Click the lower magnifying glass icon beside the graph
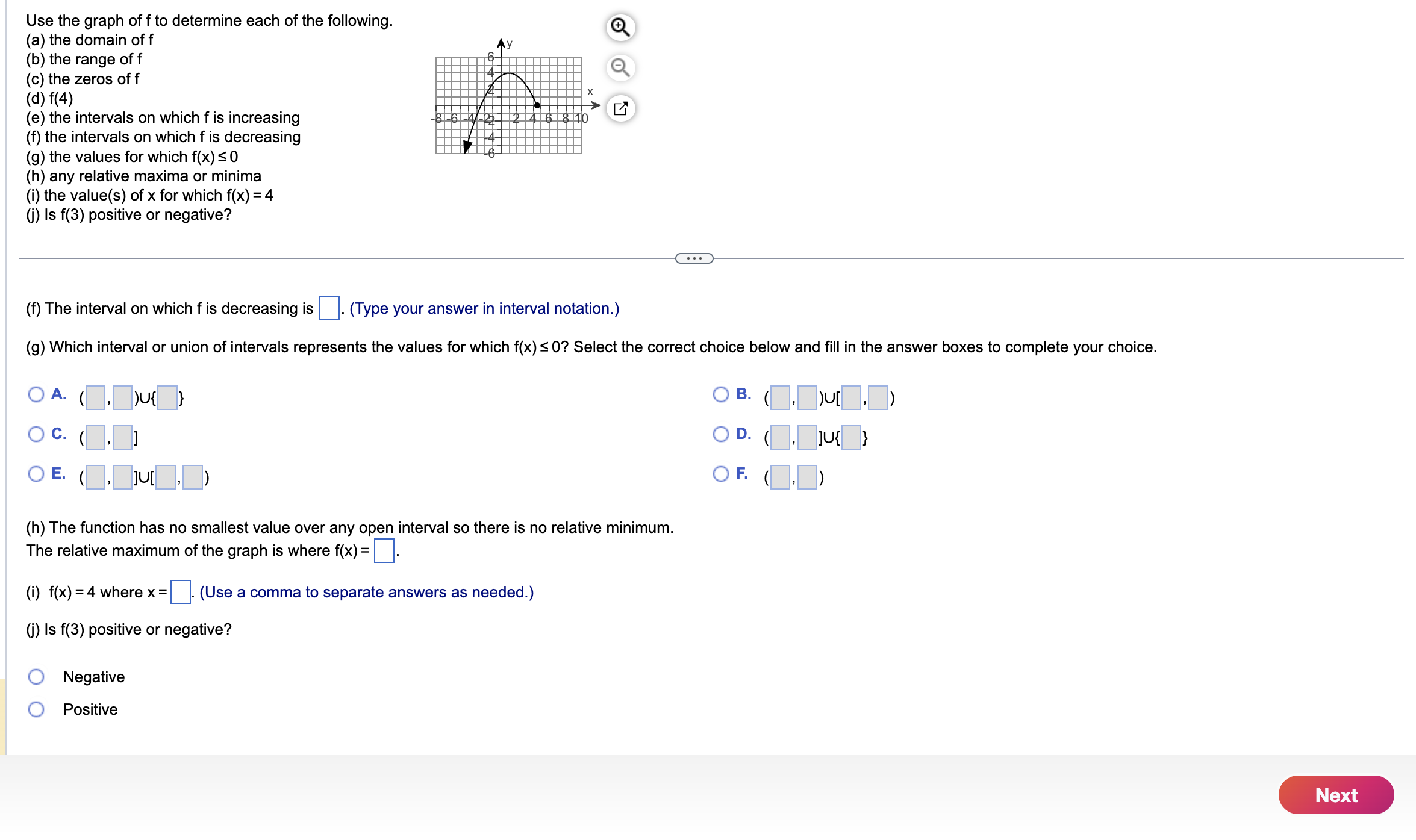Viewport: 1416px width, 840px height. [621, 68]
